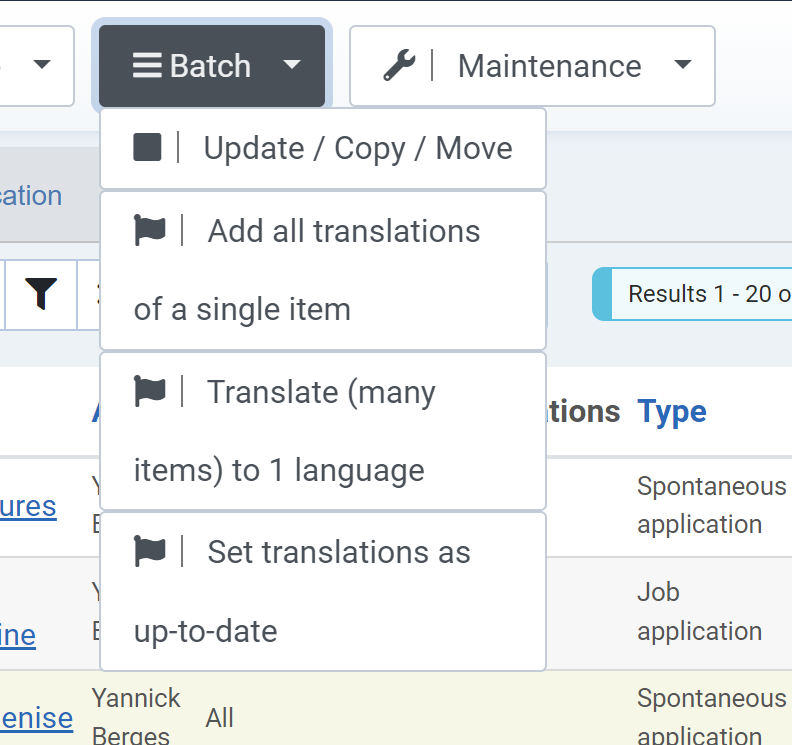Click the Batch hamburger lines icon
The image size is (792, 745).
[147, 66]
